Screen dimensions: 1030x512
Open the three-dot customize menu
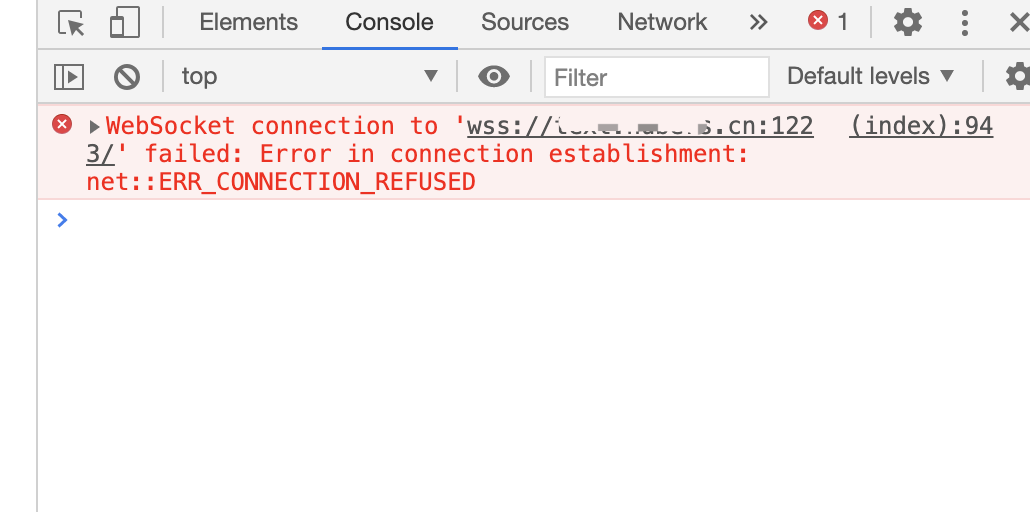(x=964, y=23)
